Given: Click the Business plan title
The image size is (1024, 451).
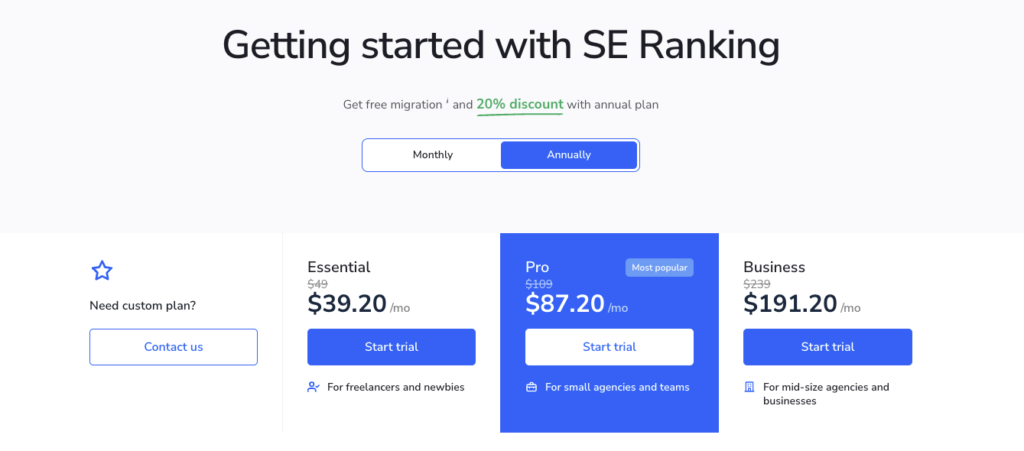Looking at the screenshot, I should click(x=774, y=267).
